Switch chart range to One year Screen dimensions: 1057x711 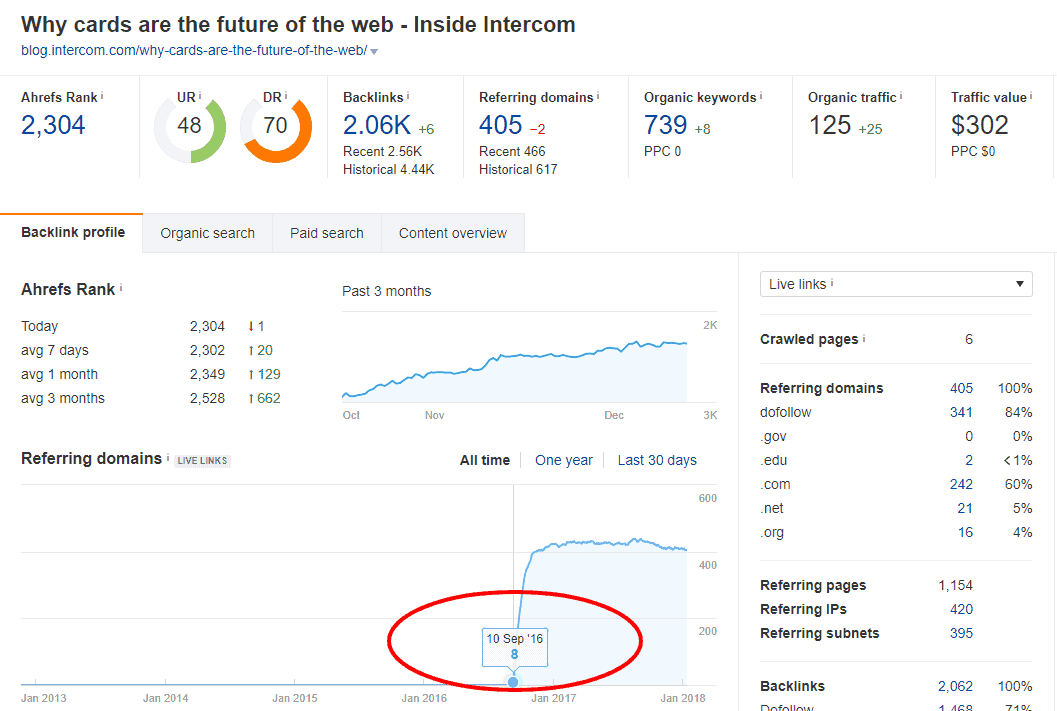coord(564,460)
